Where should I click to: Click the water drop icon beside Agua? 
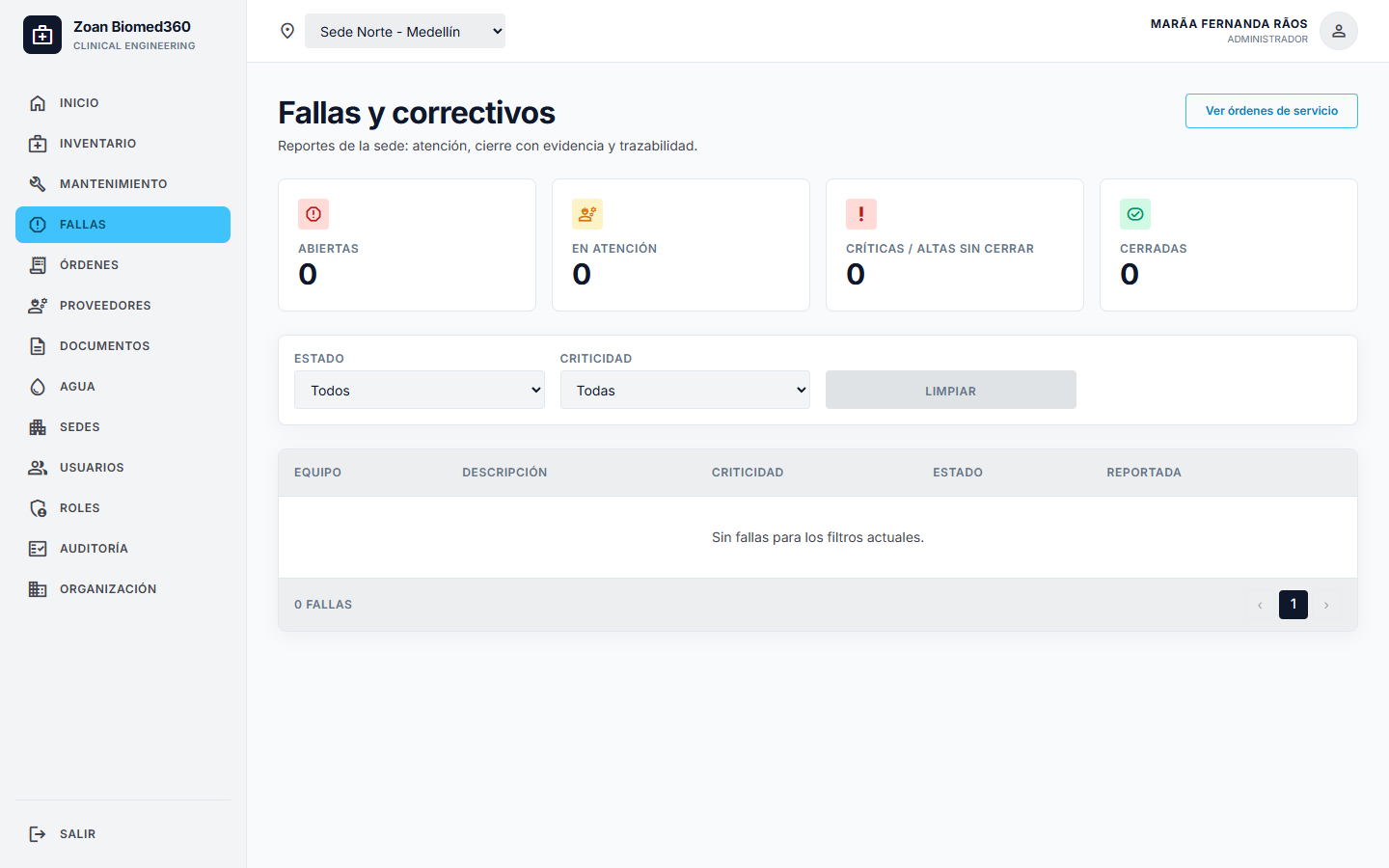(x=38, y=387)
